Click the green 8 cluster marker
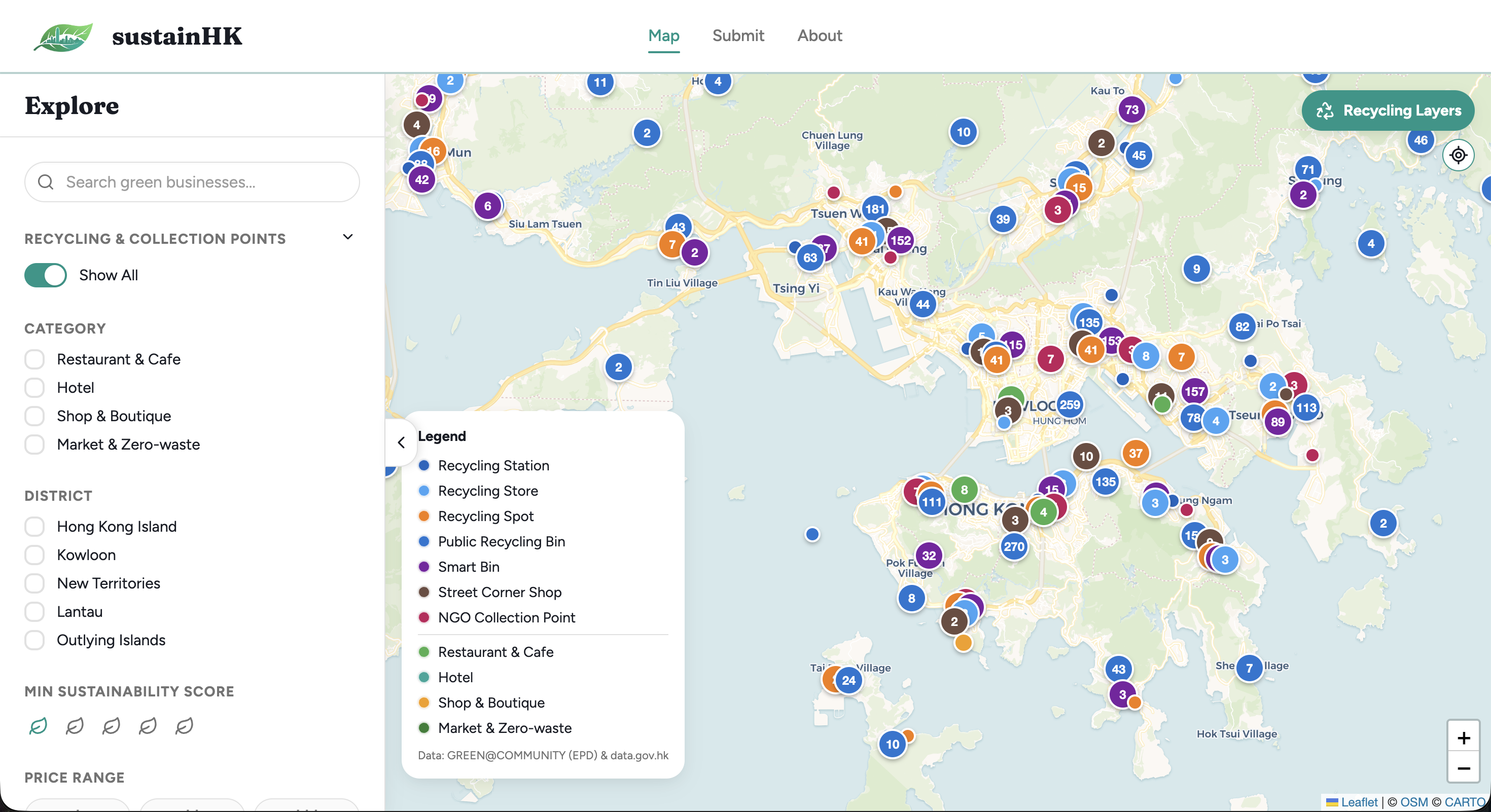 tap(964, 489)
